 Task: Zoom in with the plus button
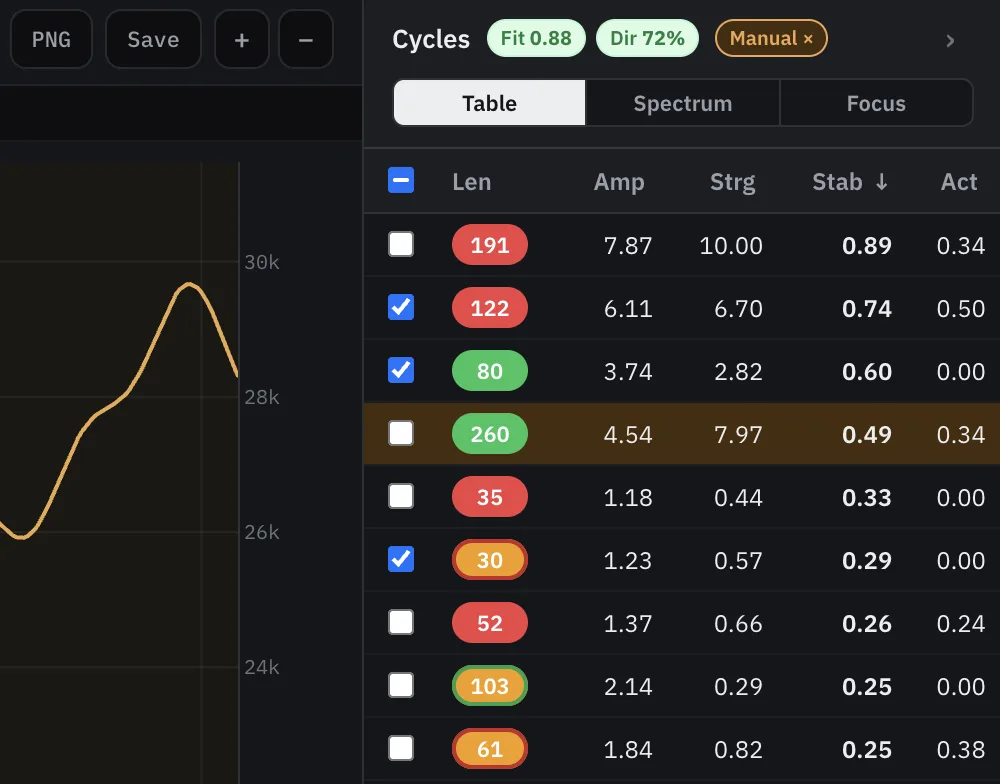[242, 40]
